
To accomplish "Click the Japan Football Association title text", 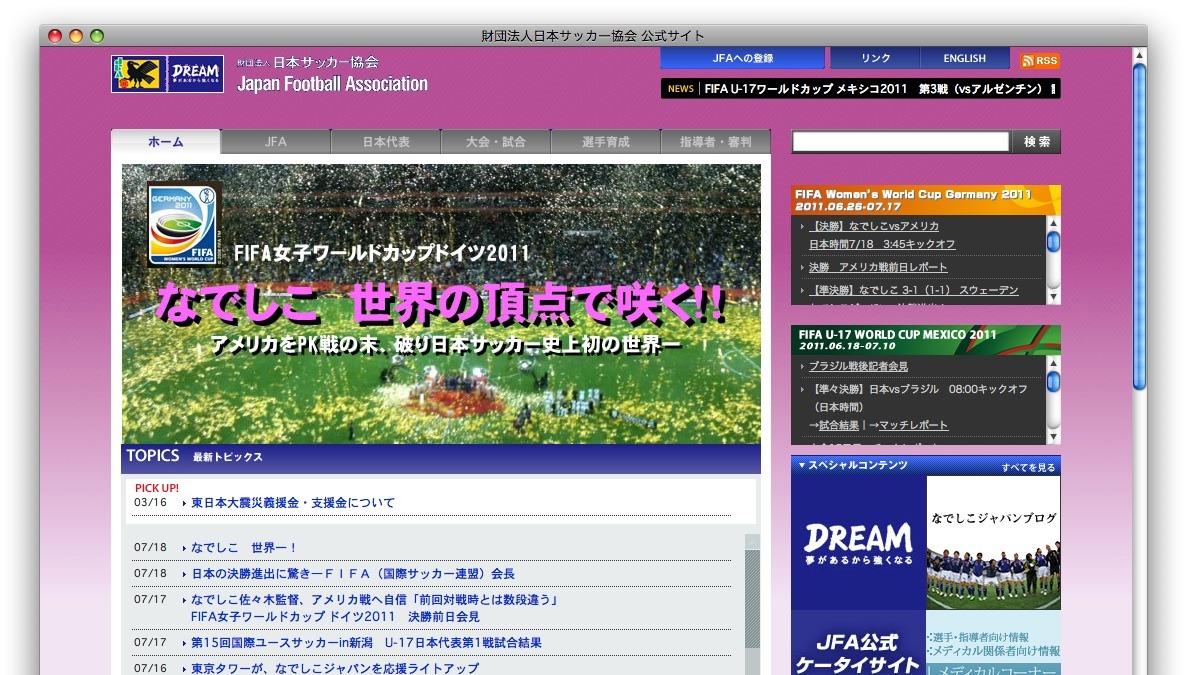I will click(x=332, y=84).
